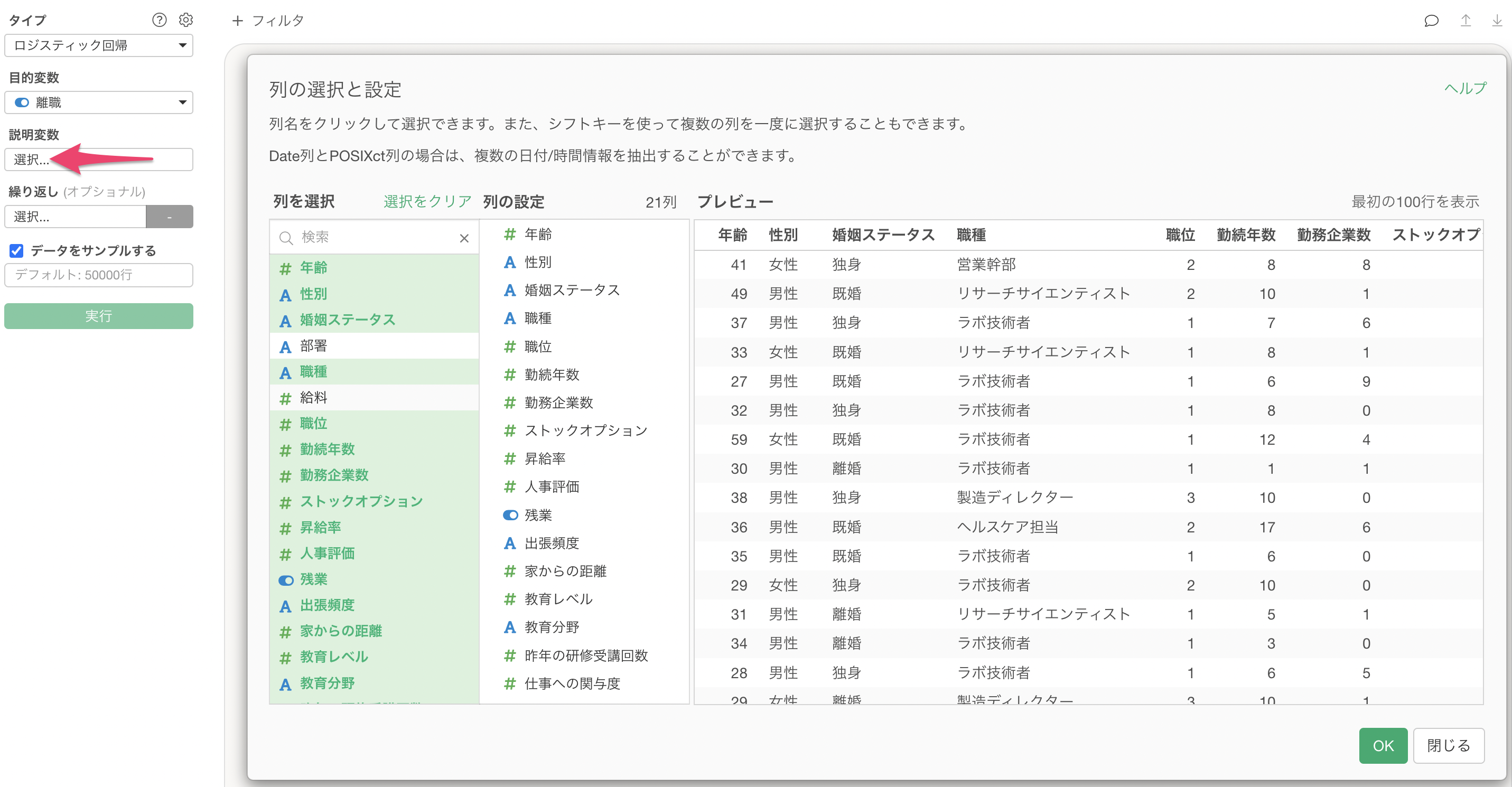Screen dimensions: 1512x787
Task: Clear the column search with X icon
Action: [464, 238]
